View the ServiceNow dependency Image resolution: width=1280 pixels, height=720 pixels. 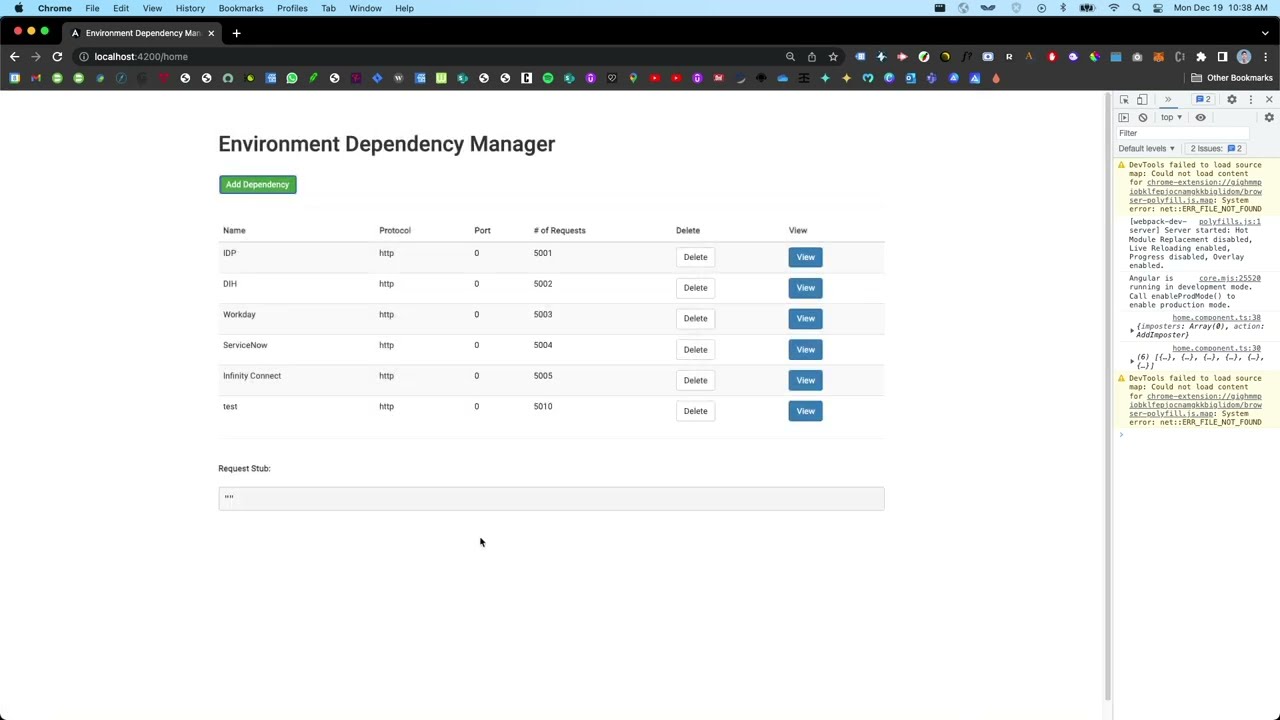point(805,349)
